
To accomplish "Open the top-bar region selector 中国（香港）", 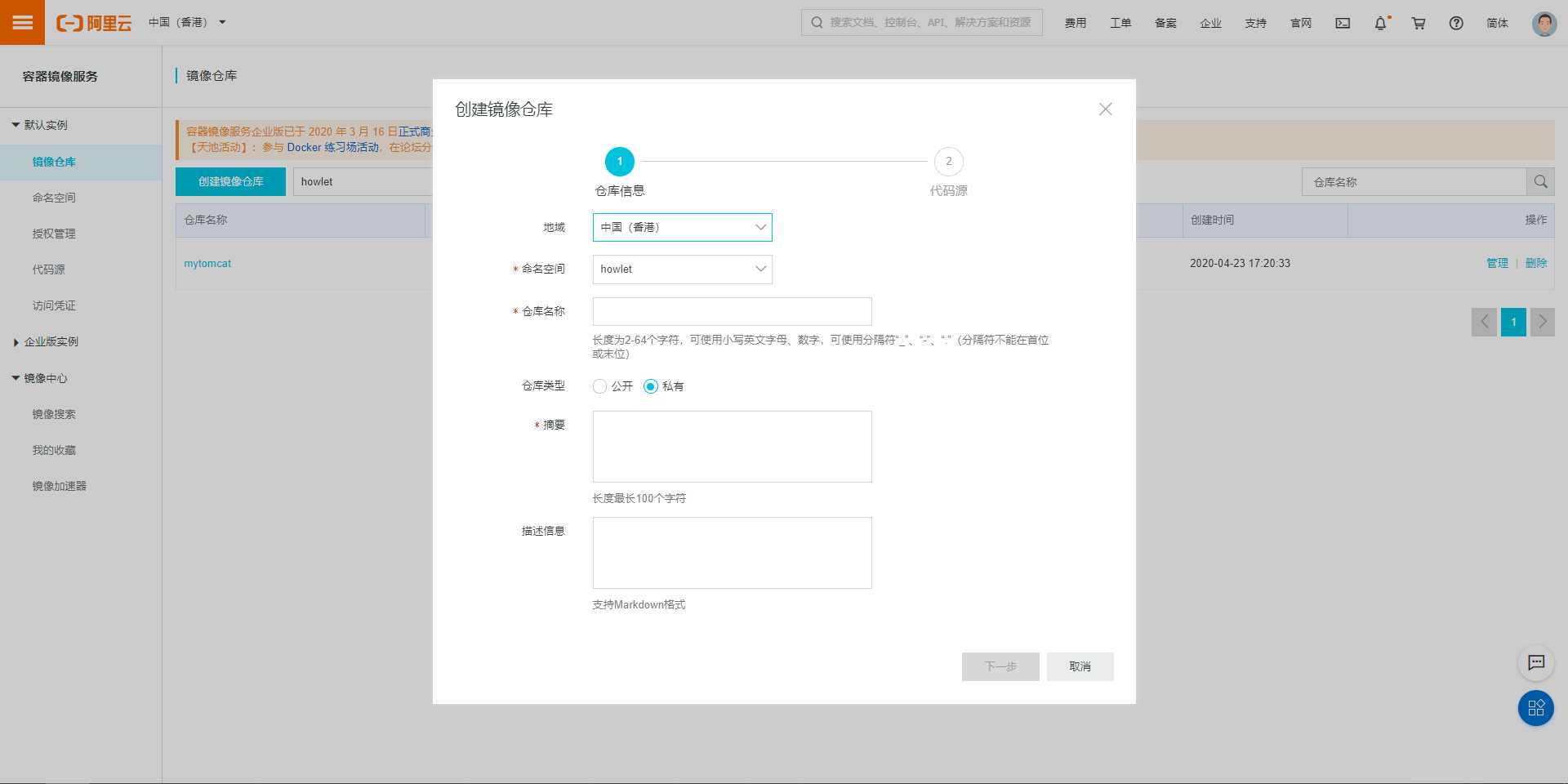I will pos(187,23).
